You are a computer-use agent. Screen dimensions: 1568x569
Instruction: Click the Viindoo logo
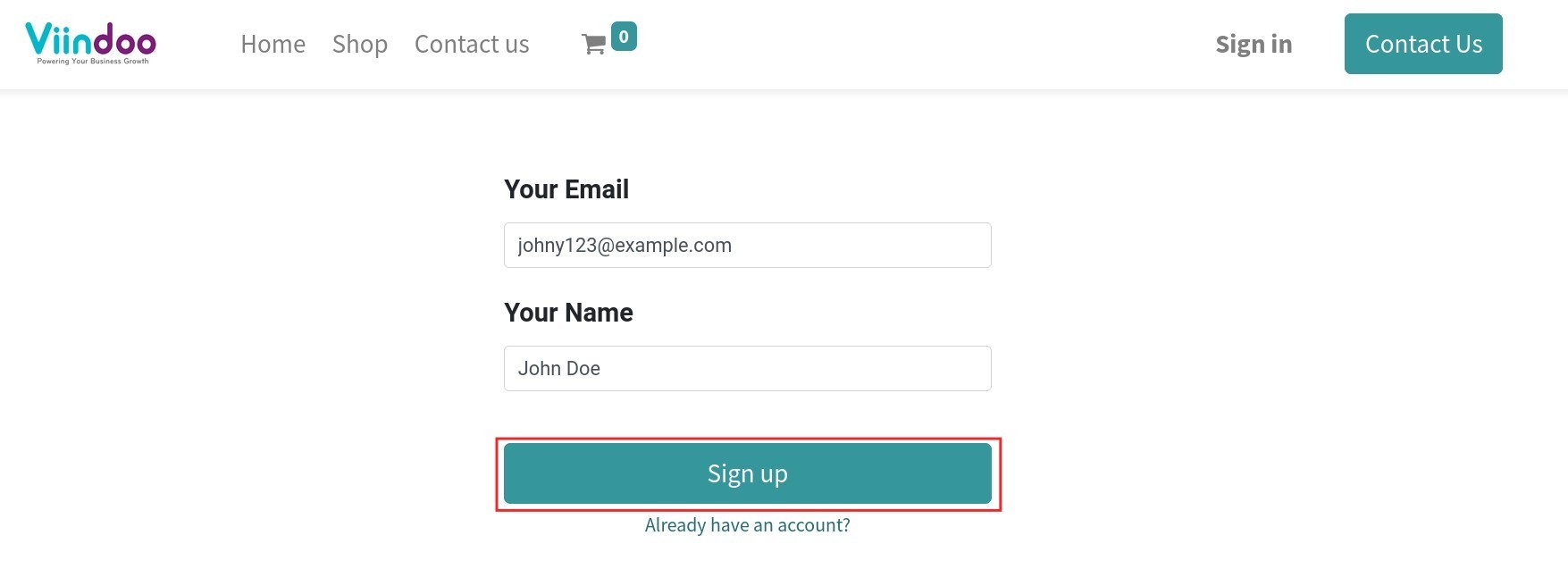[90, 39]
